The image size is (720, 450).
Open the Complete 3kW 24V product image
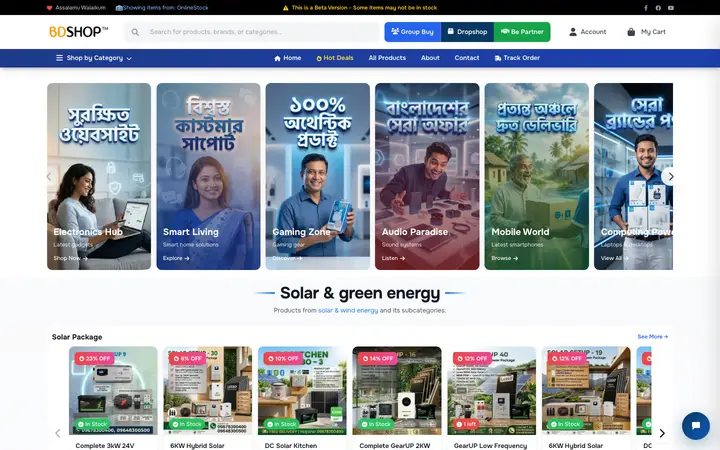point(113,391)
